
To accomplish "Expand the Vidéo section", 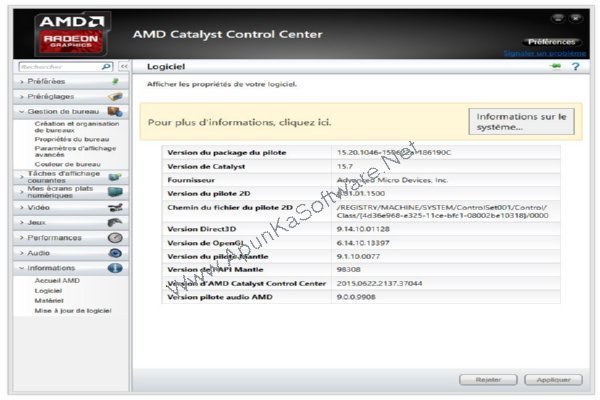I will click(x=22, y=207).
